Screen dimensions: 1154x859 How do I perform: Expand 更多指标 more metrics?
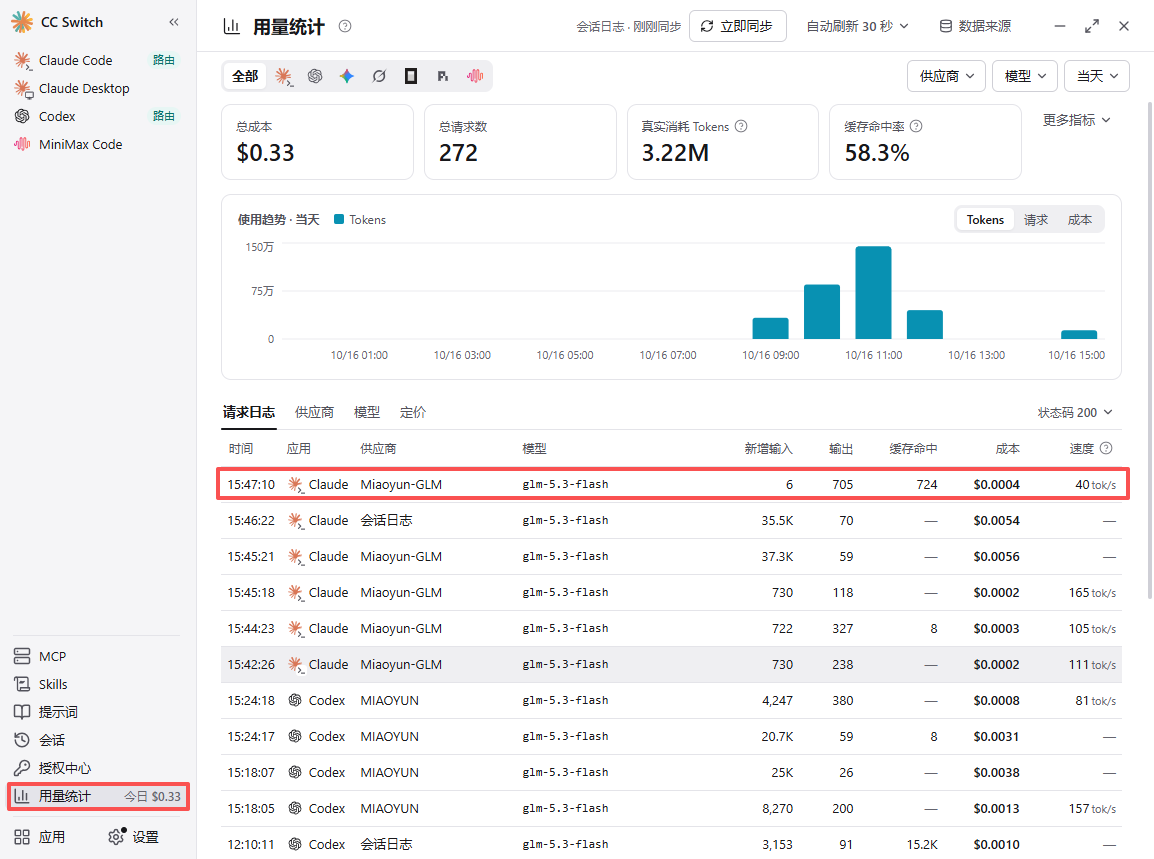click(1076, 120)
